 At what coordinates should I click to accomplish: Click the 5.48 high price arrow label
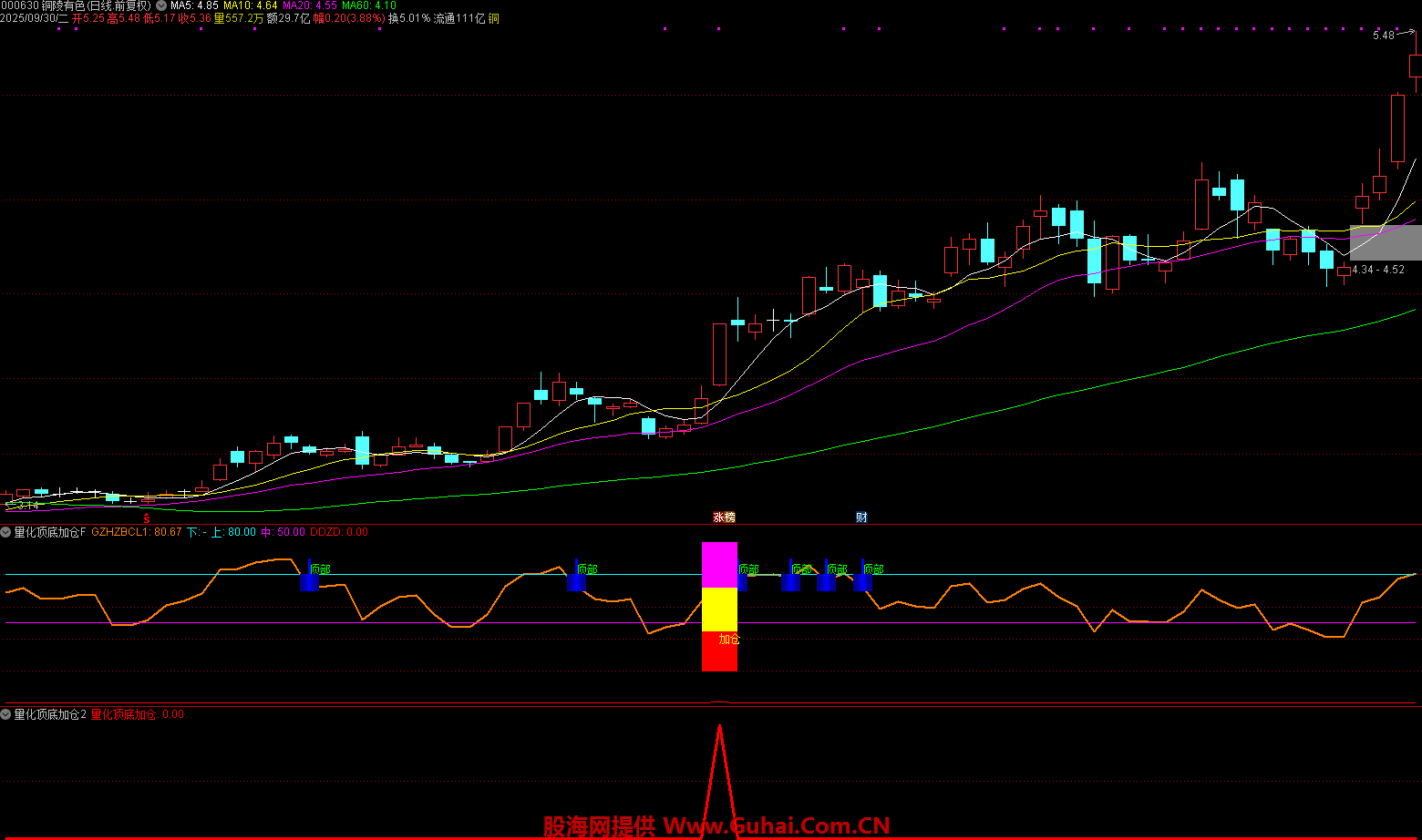click(1384, 36)
